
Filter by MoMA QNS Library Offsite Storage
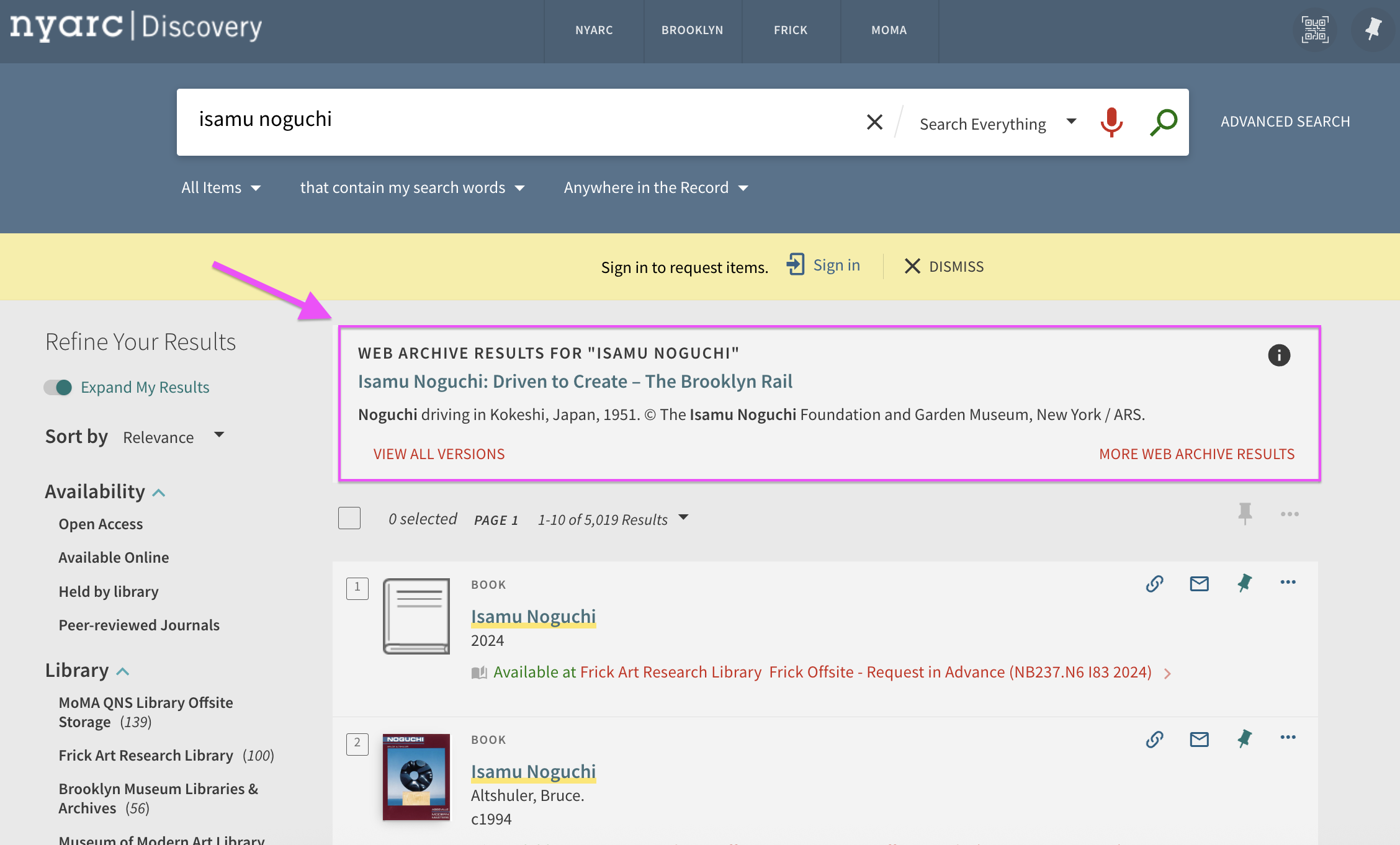tap(146, 712)
